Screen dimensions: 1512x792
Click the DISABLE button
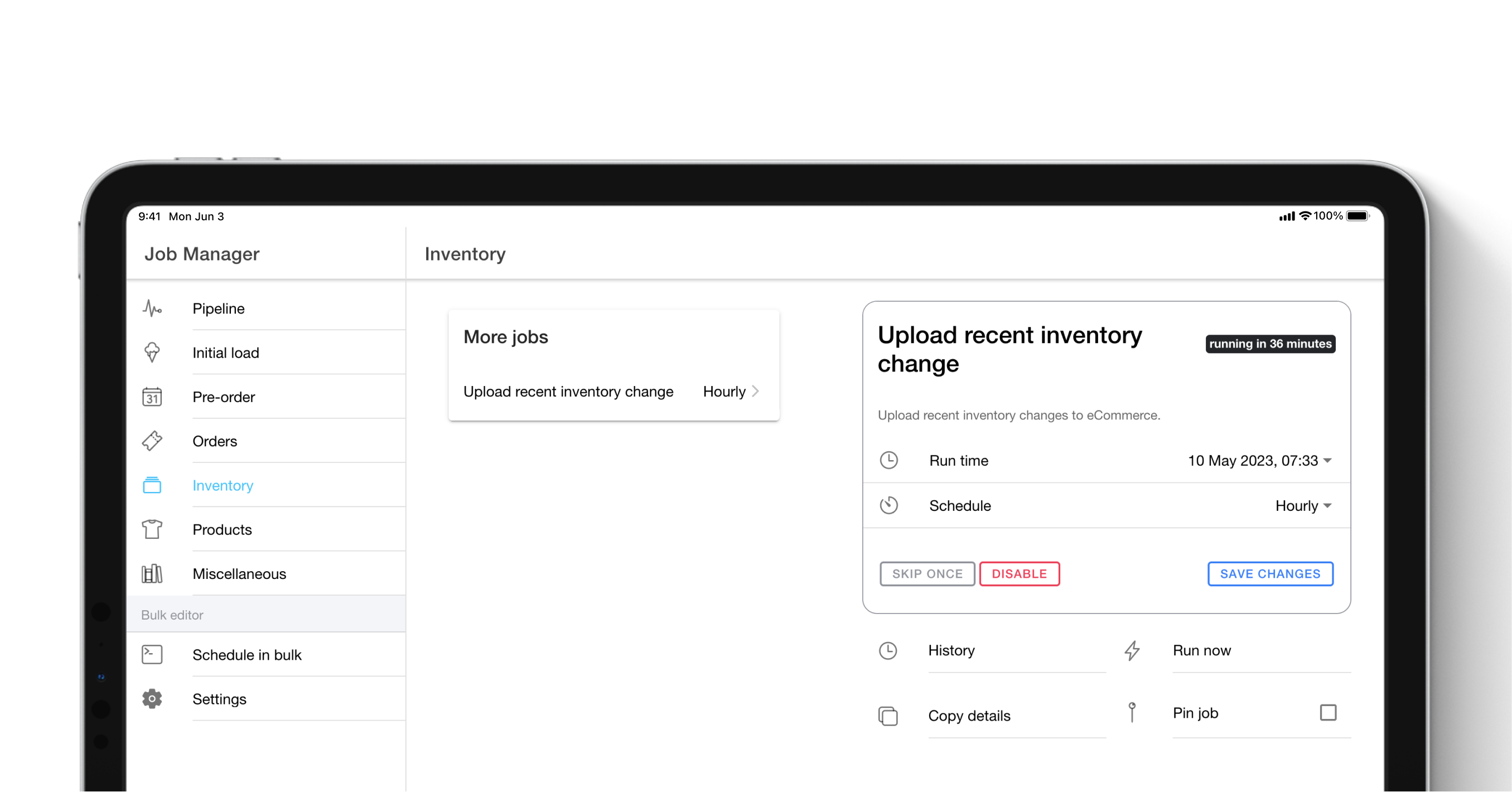pyautogui.click(x=1020, y=573)
